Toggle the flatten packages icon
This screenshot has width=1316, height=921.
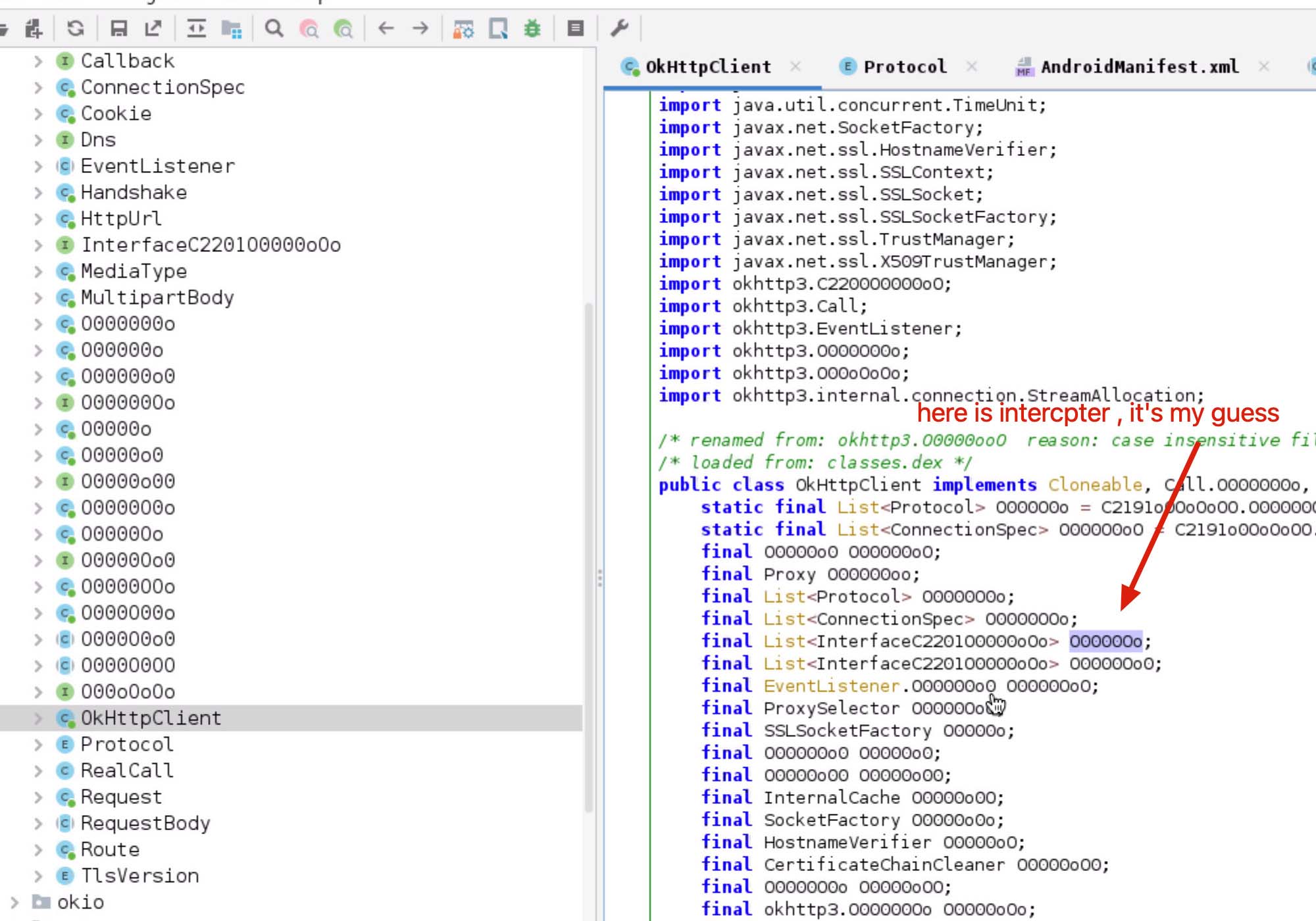pyautogui.click(x=231, y=28)
